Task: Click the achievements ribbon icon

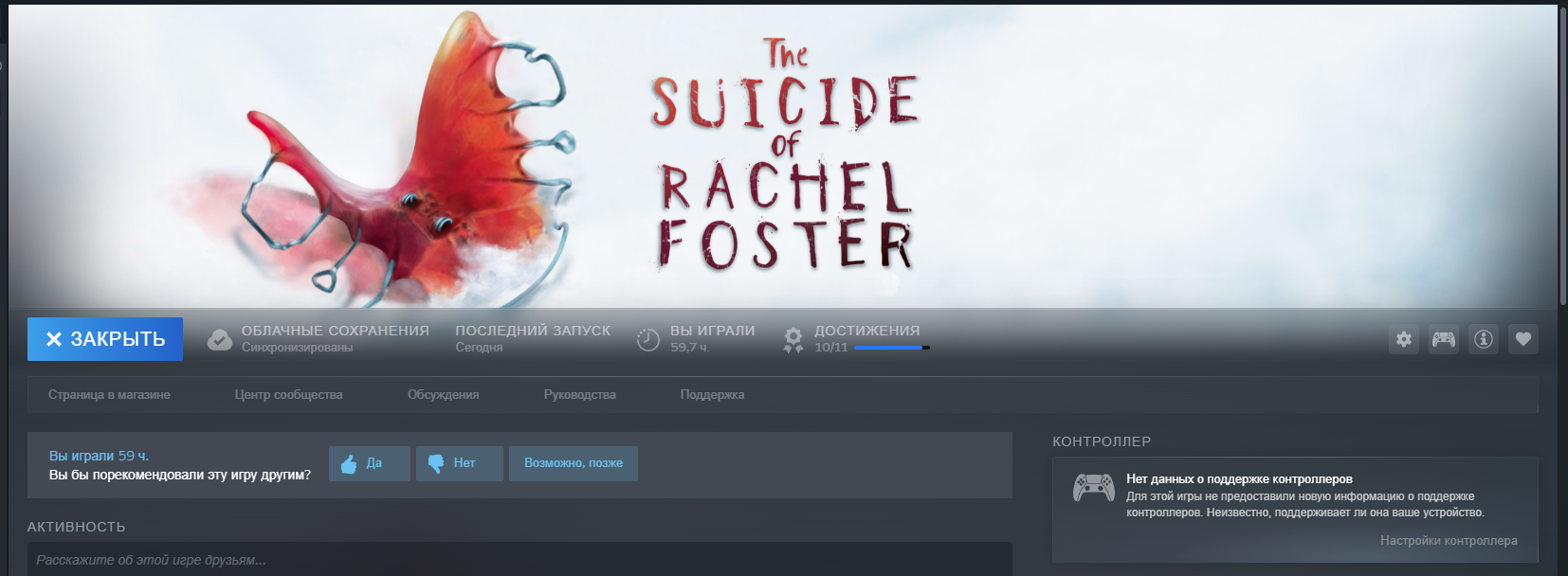Action: click(793, 339)
